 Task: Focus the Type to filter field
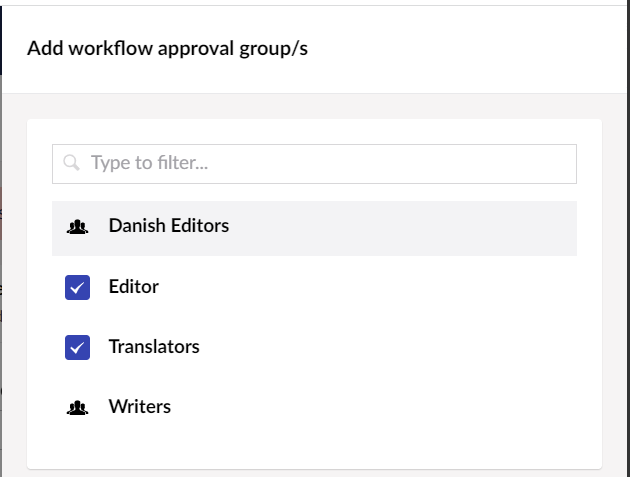(x=314, y=164)
